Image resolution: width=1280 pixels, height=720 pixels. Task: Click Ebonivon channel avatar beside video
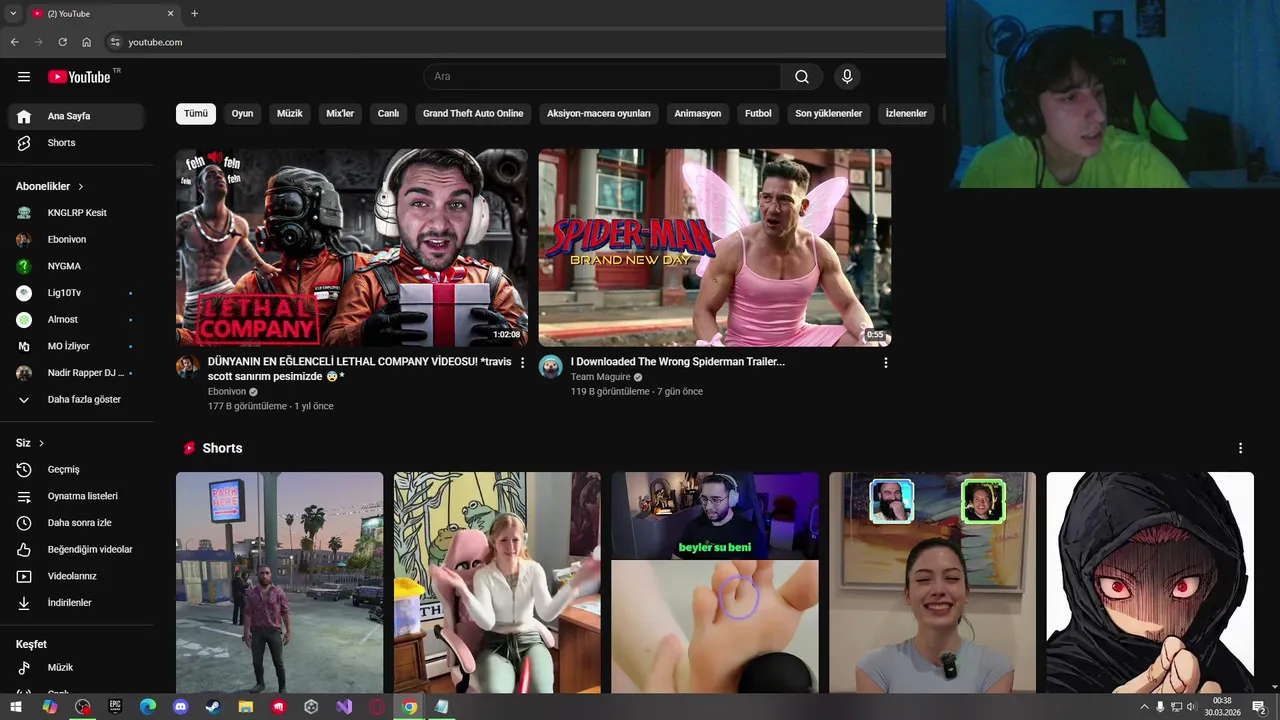[188, 366]
